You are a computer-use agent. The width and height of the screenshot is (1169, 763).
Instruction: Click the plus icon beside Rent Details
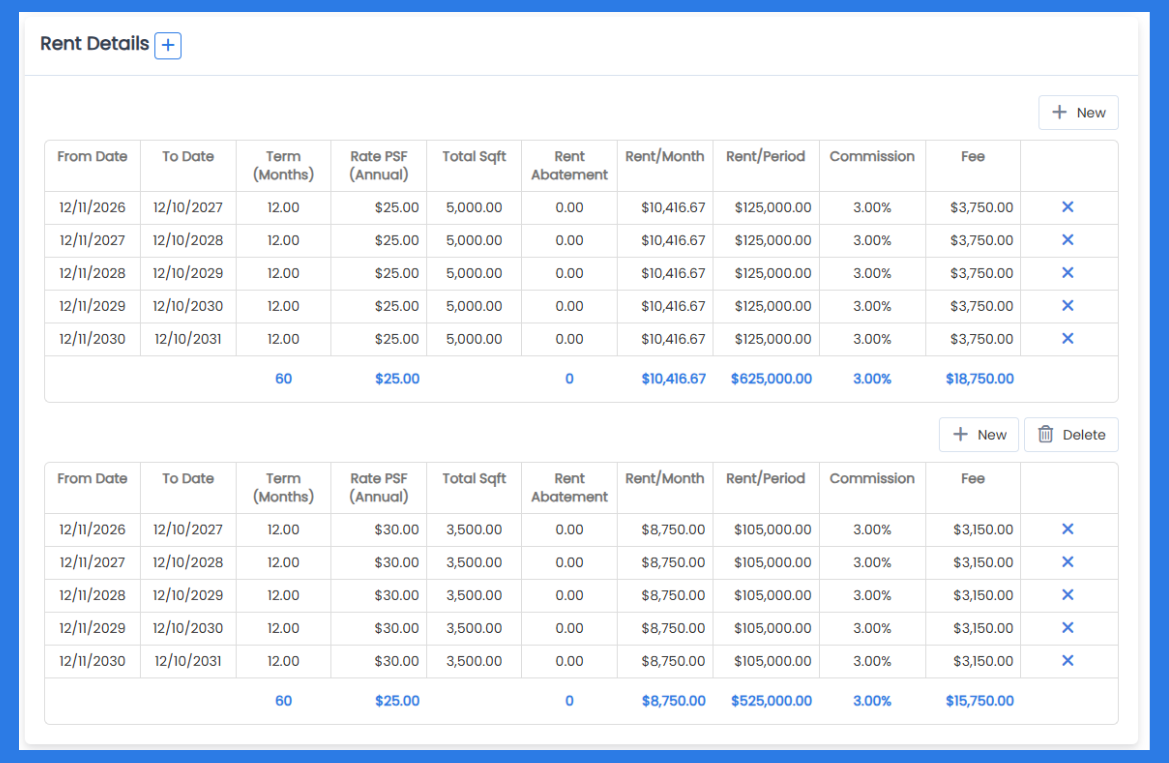click(x=168, y=45)
